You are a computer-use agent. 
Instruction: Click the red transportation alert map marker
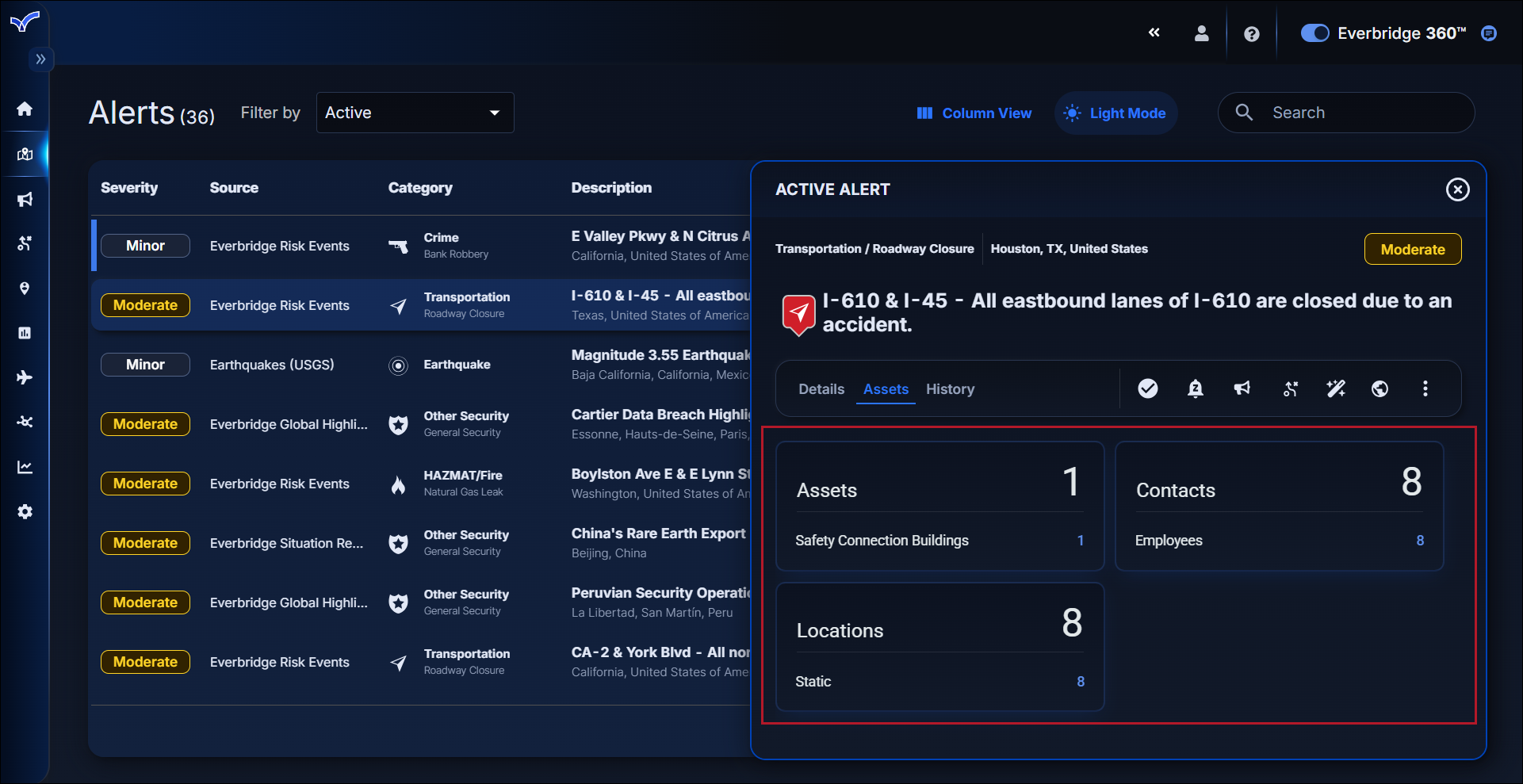(799, 316)
